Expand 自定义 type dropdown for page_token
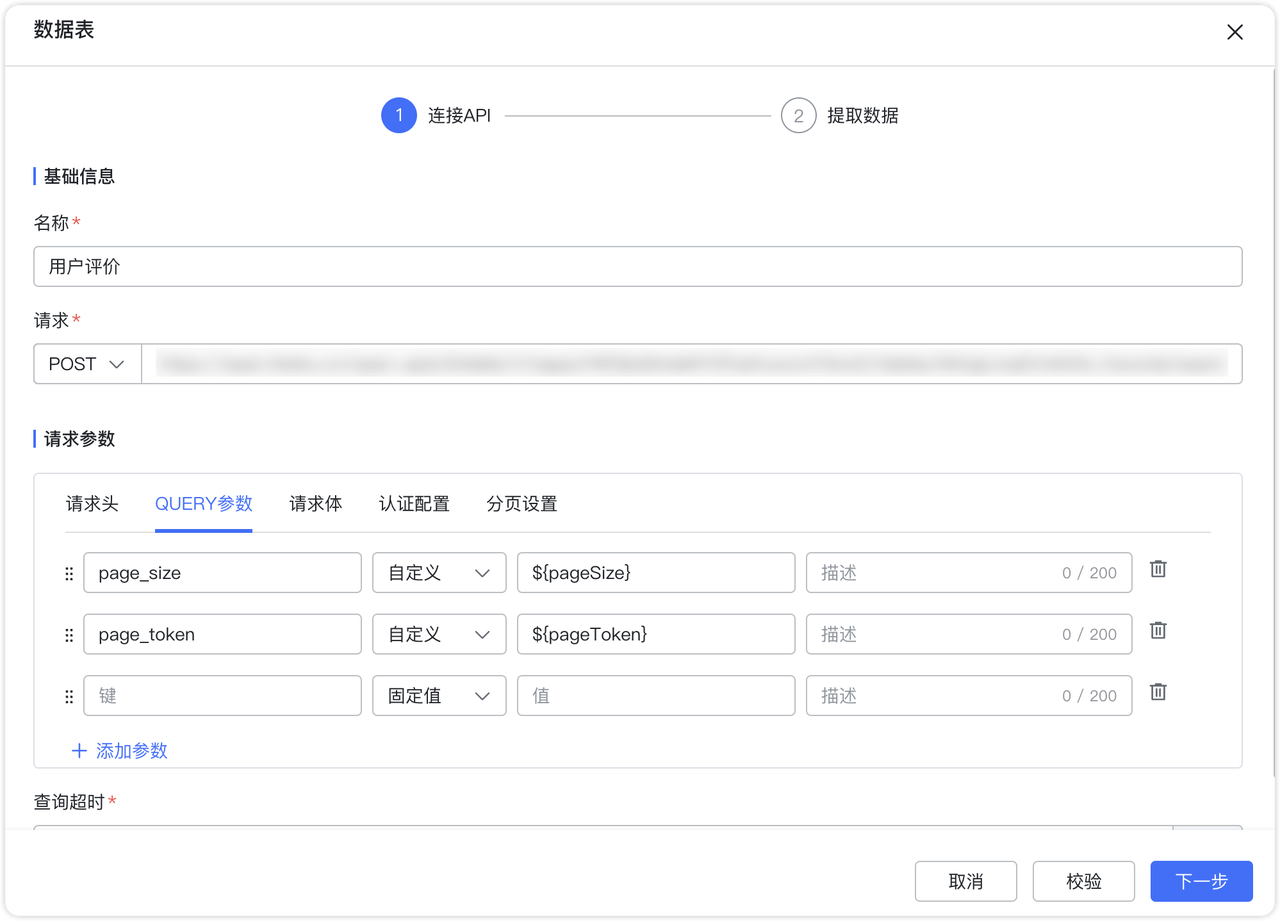Image resolution: width=1280 pixels, height=921 pixels. (x=439, y=634)
